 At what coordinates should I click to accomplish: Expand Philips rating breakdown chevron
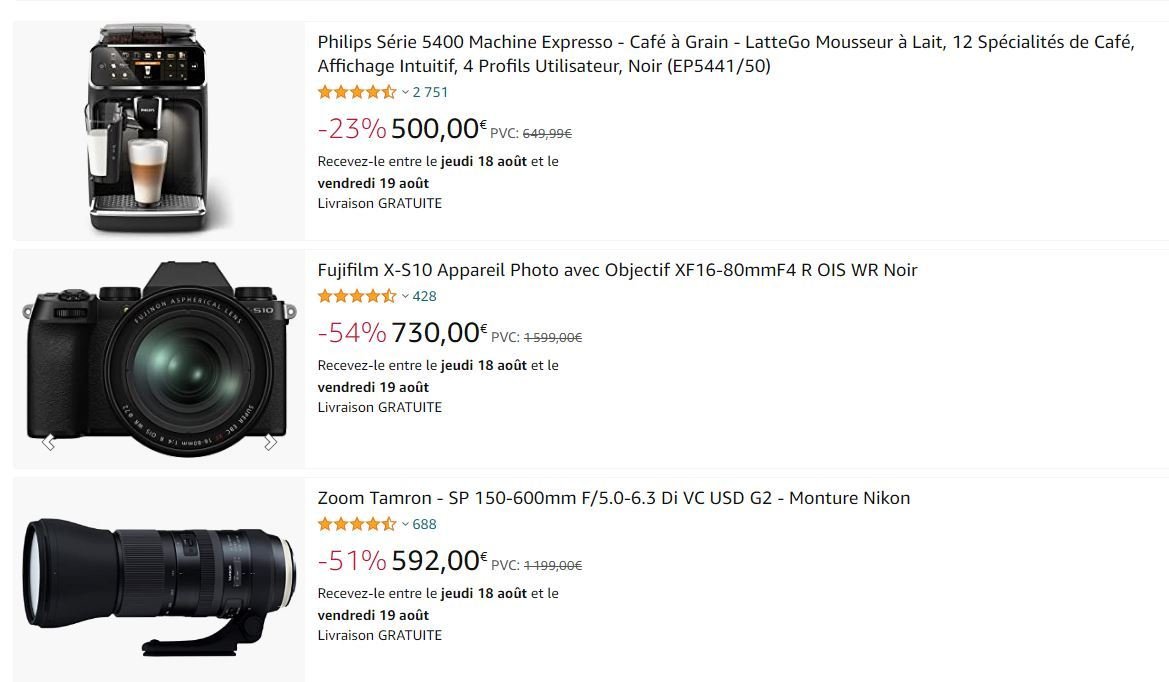point(405,92)
